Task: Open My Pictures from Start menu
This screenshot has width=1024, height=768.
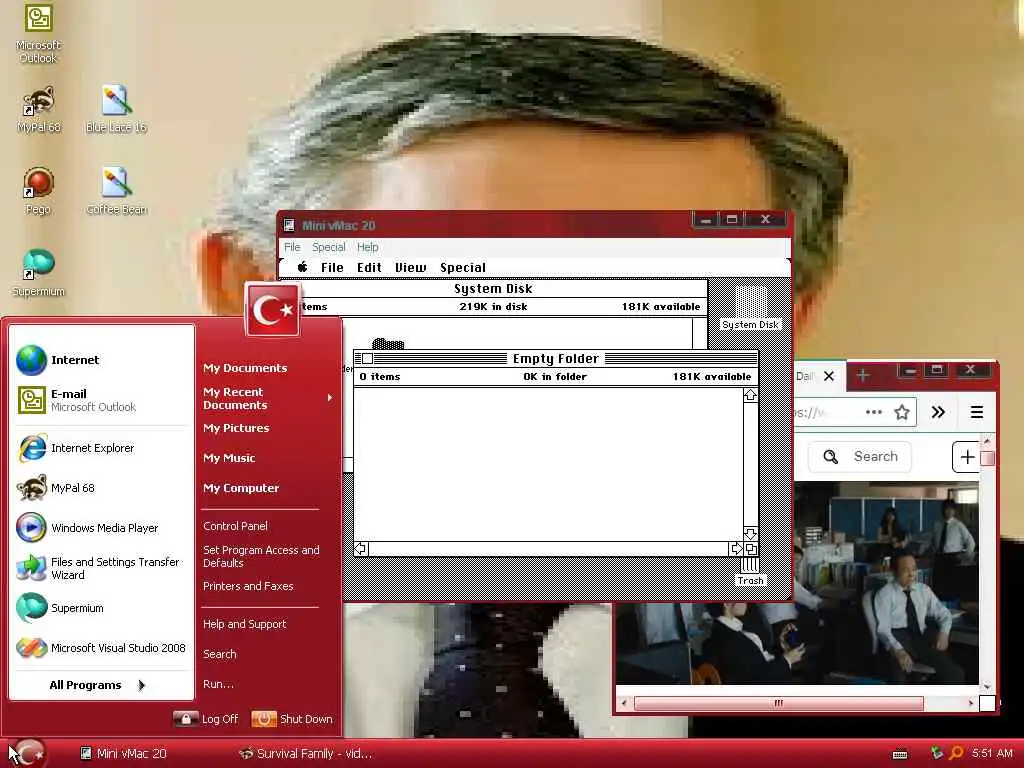Action: coord(236,428)
